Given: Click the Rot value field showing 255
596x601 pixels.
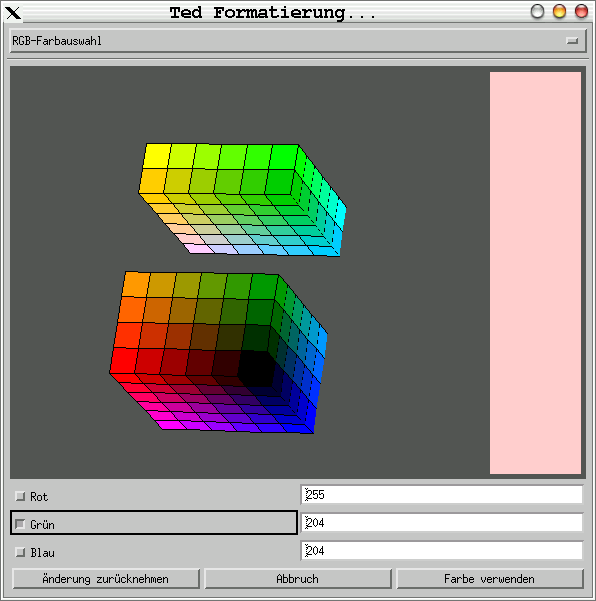Looking at the screenshot, I should tap(442, 495).
